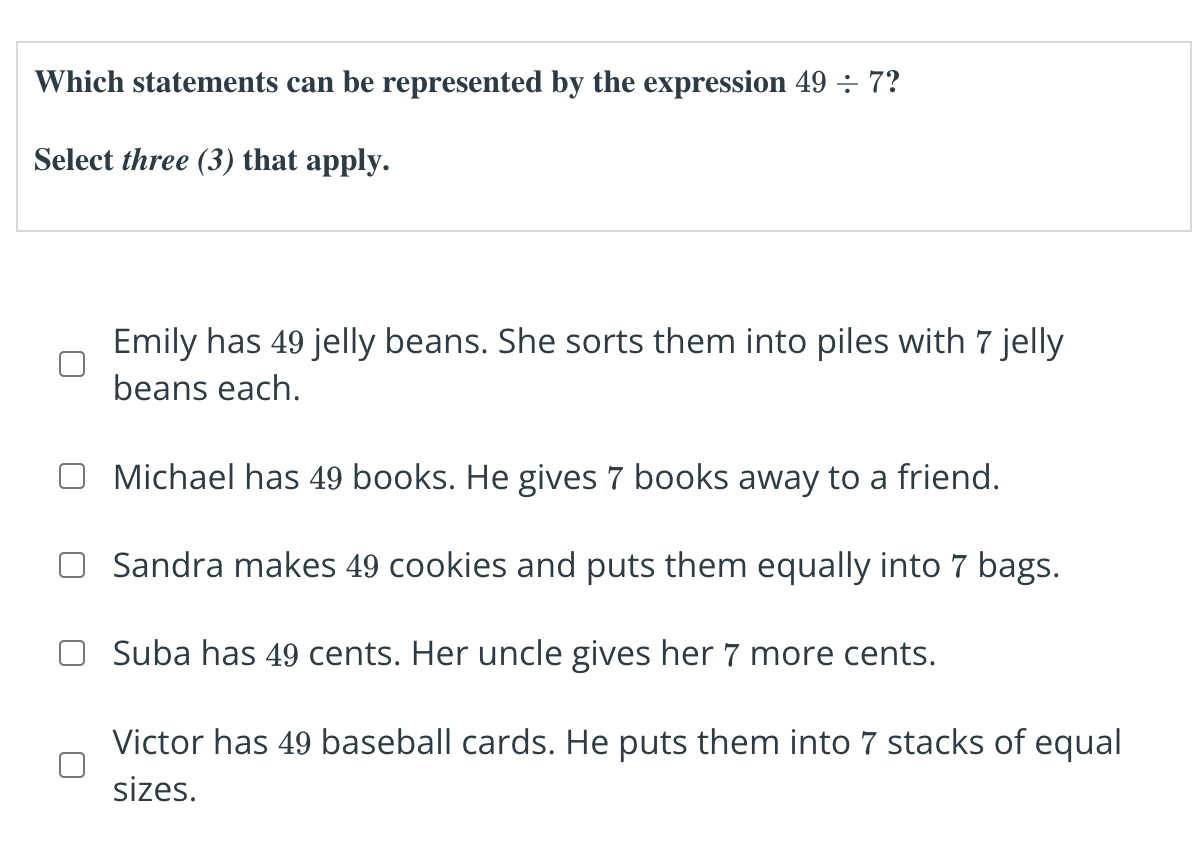Click the Suba has 49 cents answer text
The image size is (1198, 854).
pyautogui.click(x=524, y=654)
